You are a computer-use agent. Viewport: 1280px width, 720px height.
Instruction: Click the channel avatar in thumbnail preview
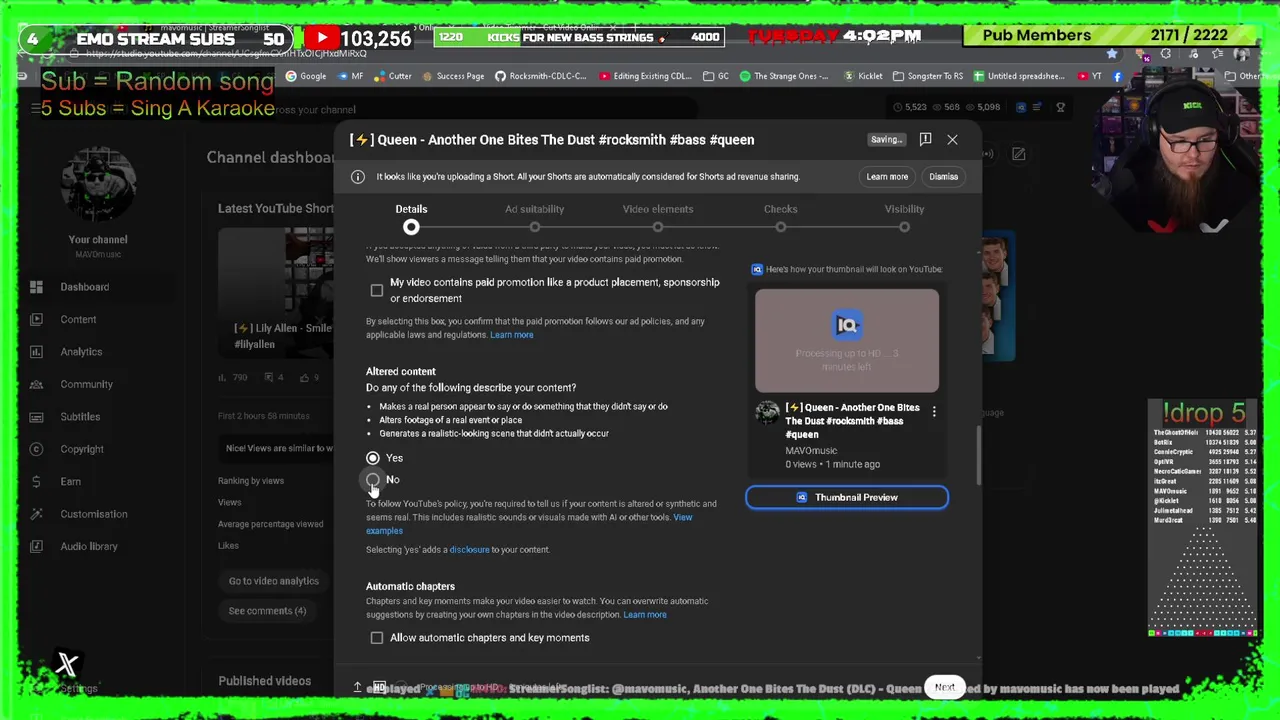click(x=767, y=413)
